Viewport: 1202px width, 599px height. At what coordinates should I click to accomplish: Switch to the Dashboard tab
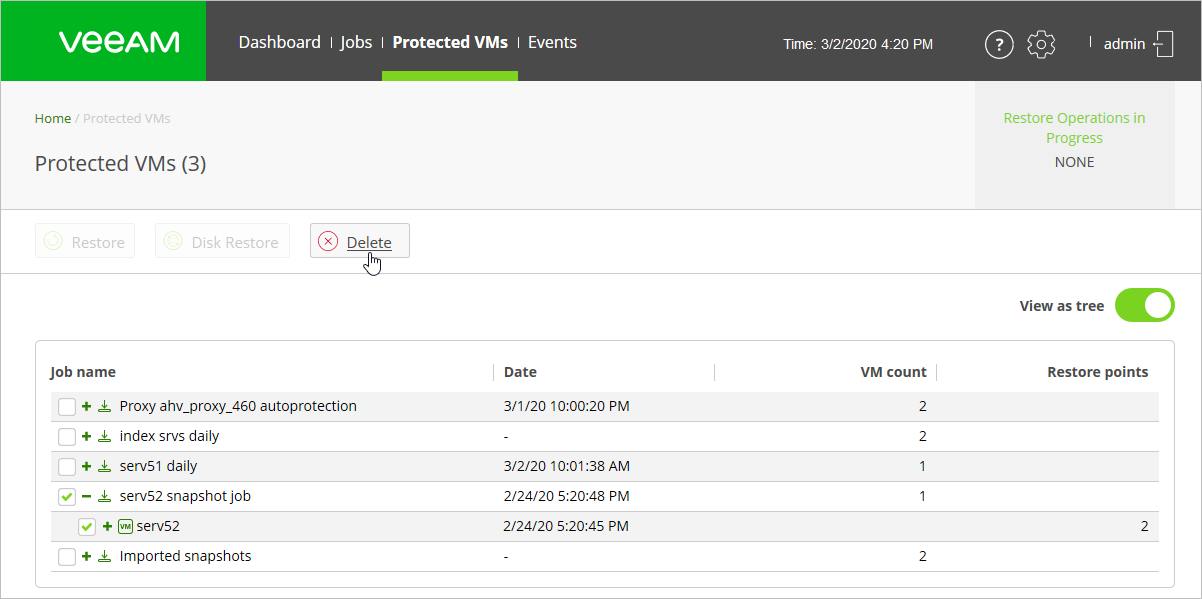tap(279, 42)
